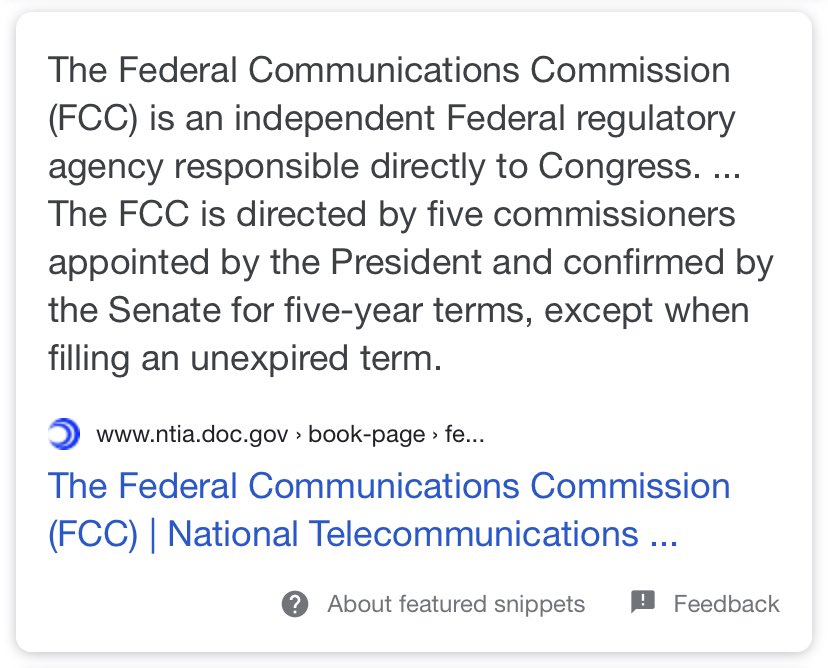The image size is (828, 668).
Task: Click the question mark help icon
Action: pyautogui.click(x=294, y=604)
